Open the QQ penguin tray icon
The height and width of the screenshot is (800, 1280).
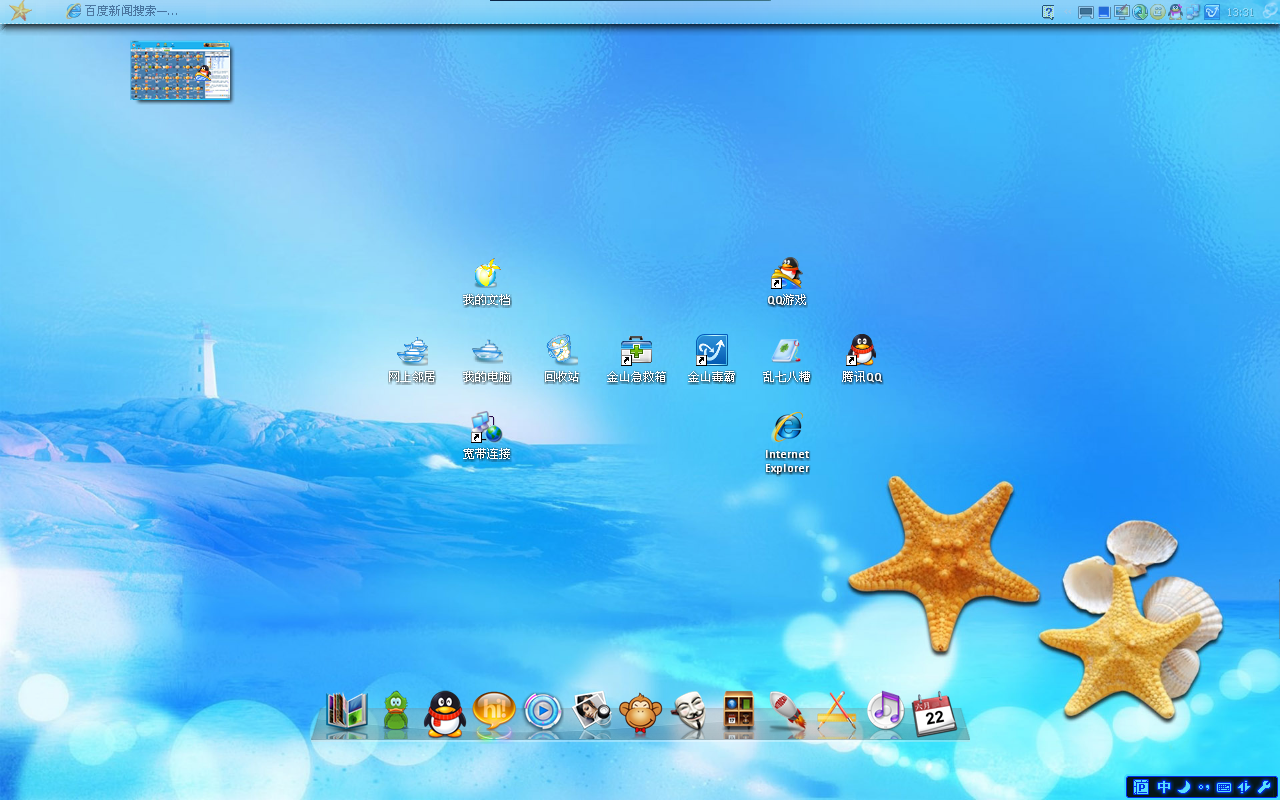point(1175,12)
